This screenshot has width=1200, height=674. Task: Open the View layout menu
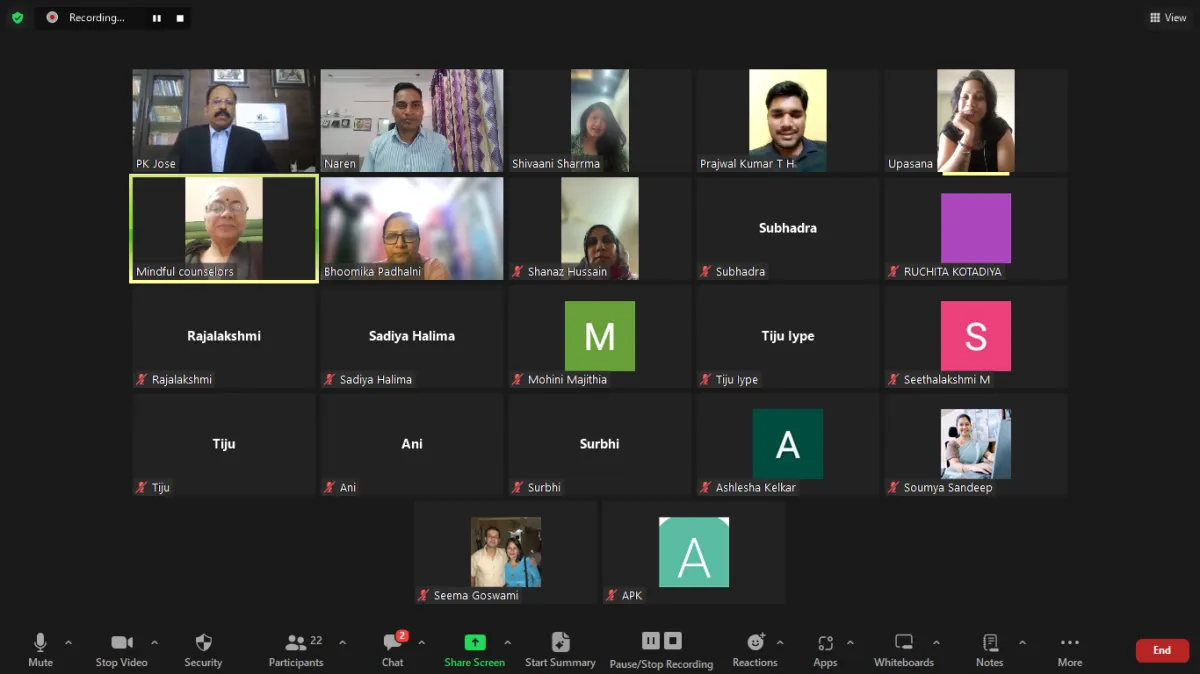click(1168, 18)
